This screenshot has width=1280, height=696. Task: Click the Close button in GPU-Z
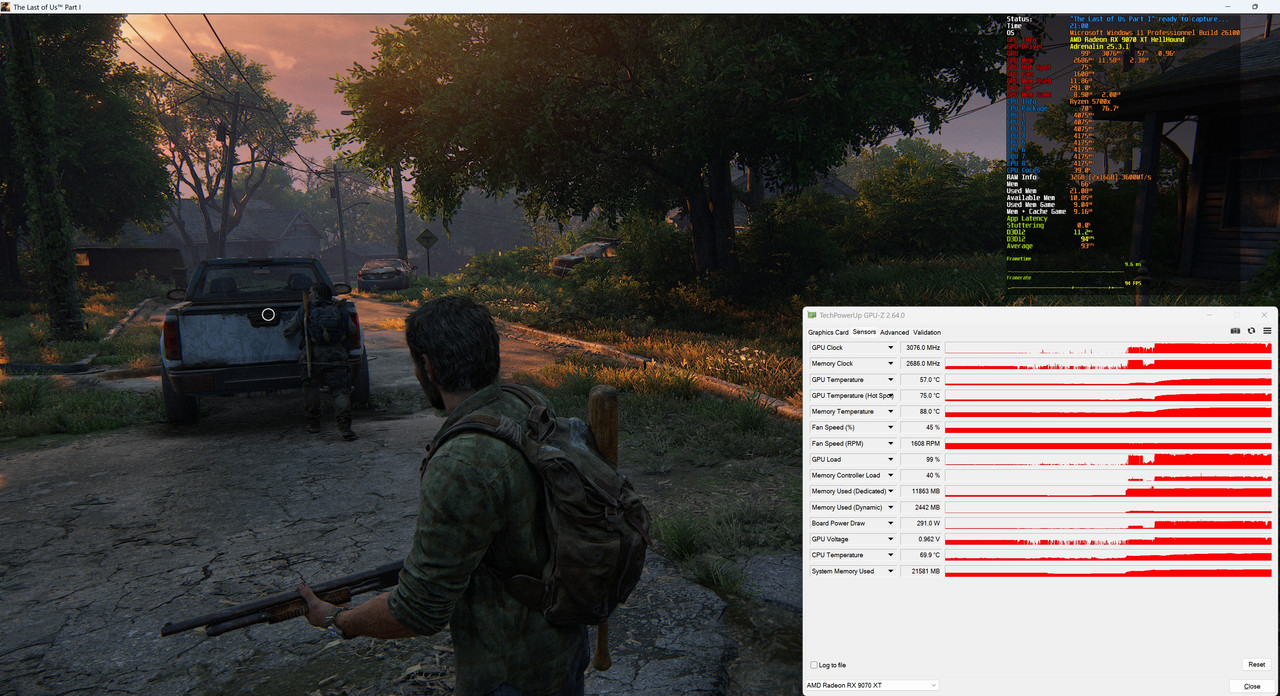(x=1251, y=686)
